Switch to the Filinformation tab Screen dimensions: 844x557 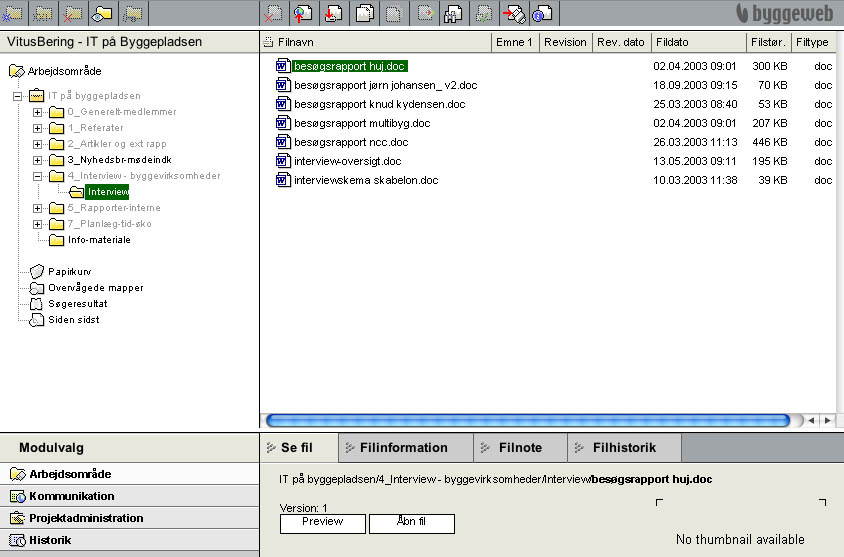tap(403, 448)
